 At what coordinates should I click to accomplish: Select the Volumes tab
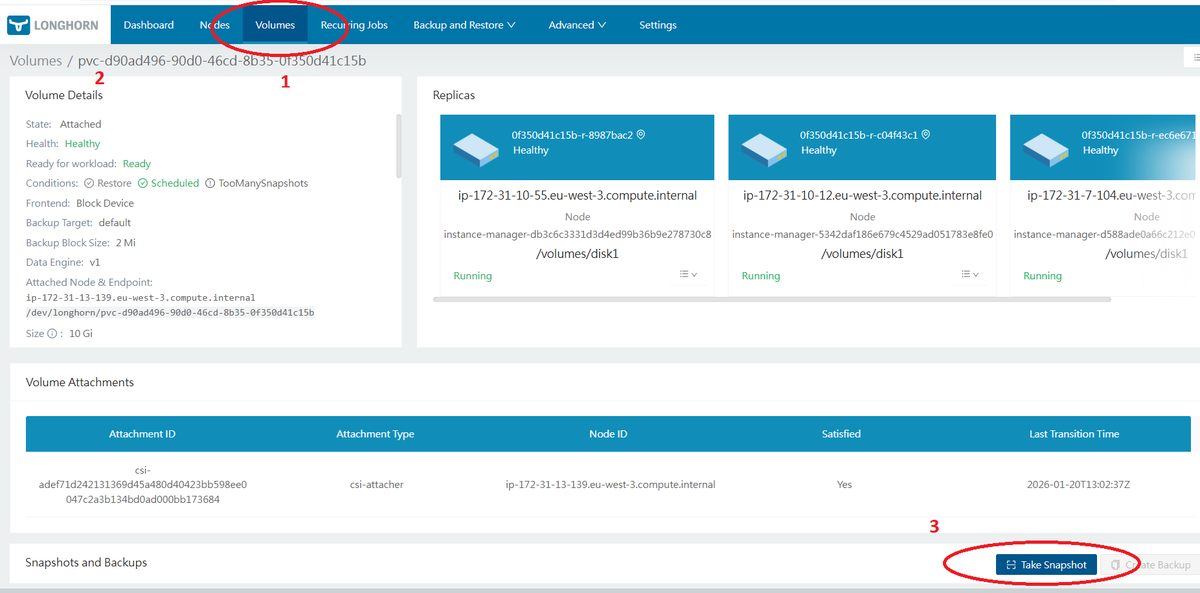tap(275, 25)
